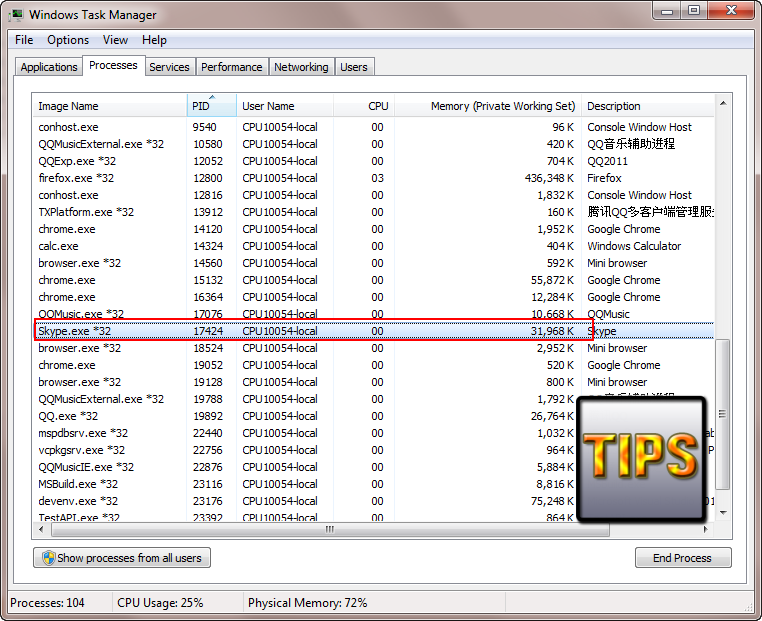Select the firefox.exe *32 process
The width and height of the screenshot is (762, 621).
tap(373, 178)
